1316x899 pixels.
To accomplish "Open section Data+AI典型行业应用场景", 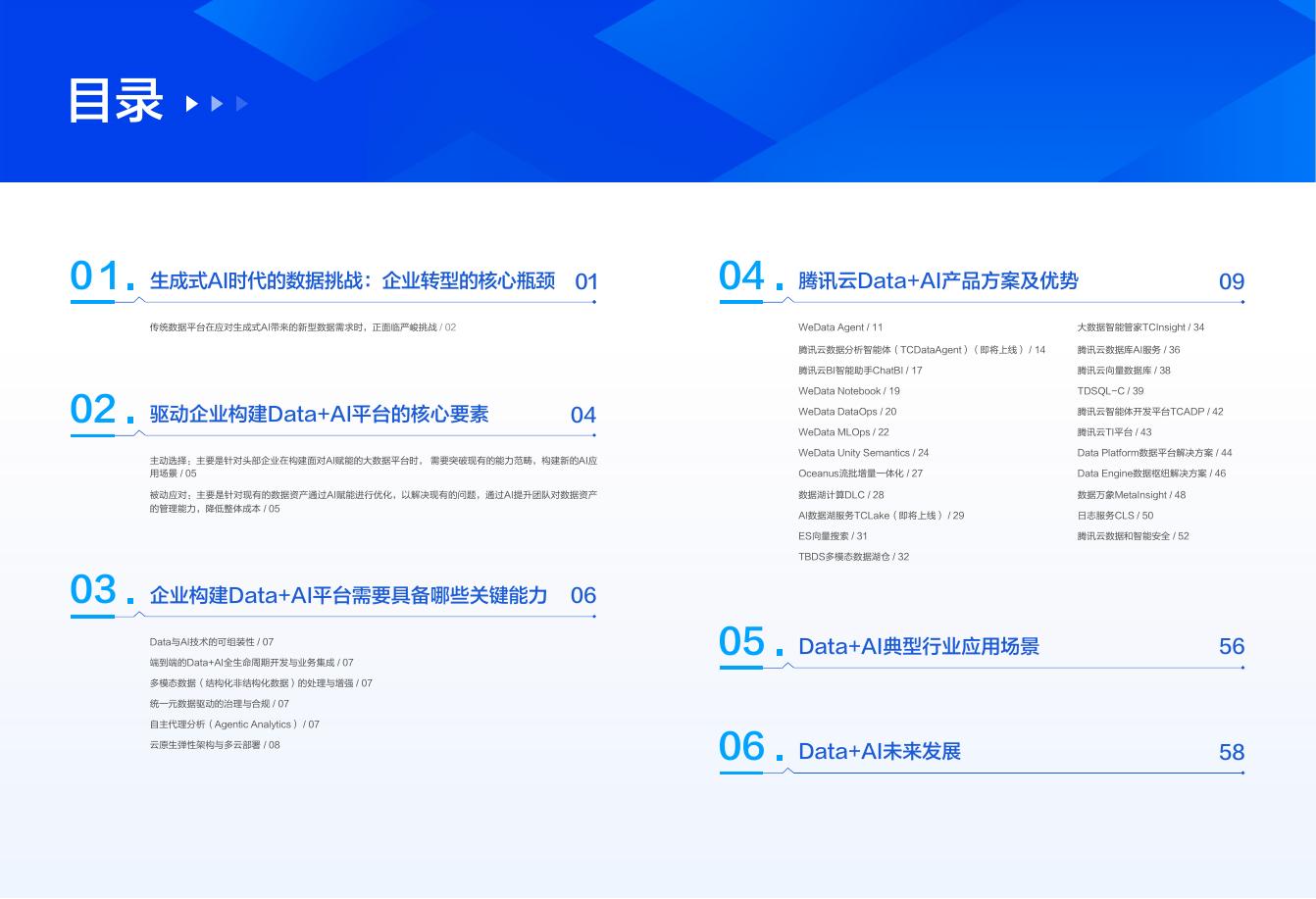I will [919, 646].
